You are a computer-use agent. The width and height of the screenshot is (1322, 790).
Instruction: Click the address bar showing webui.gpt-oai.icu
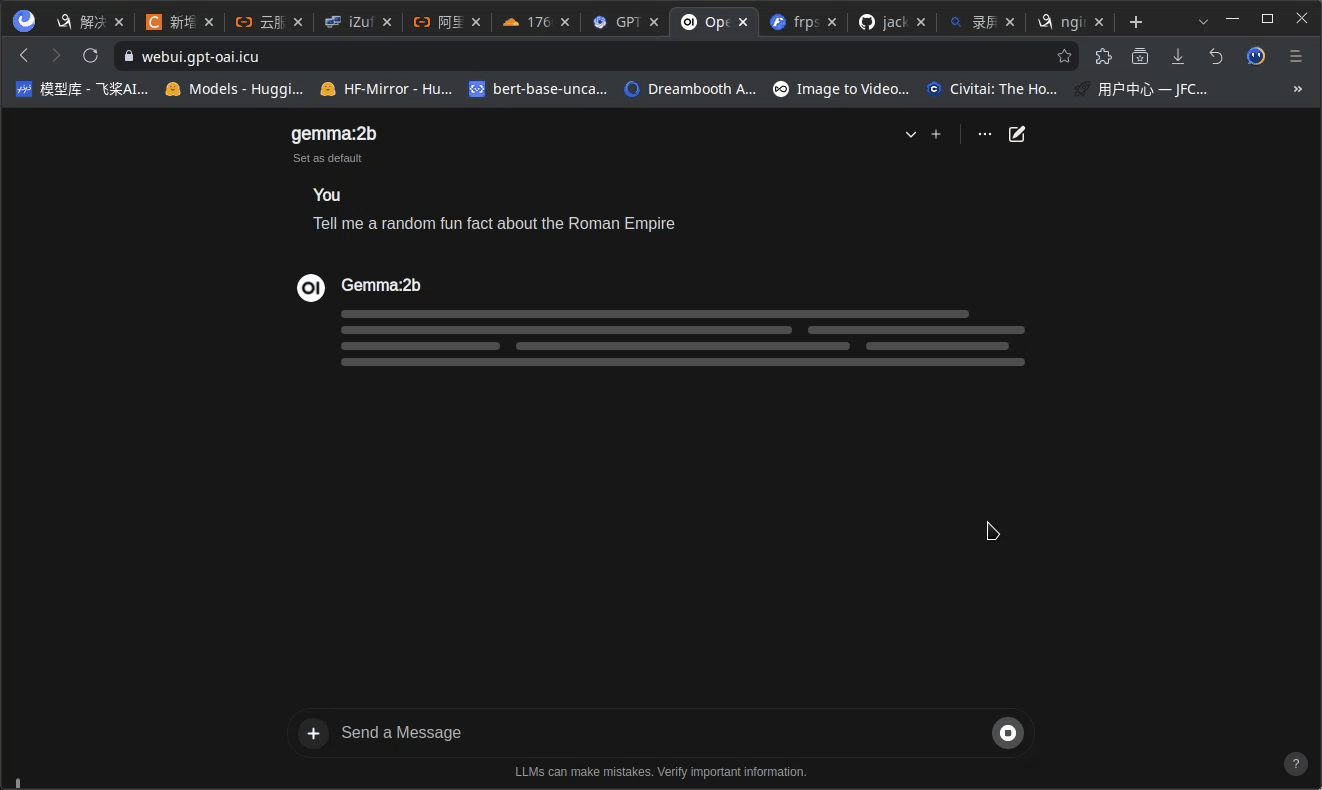coord(596,57)
